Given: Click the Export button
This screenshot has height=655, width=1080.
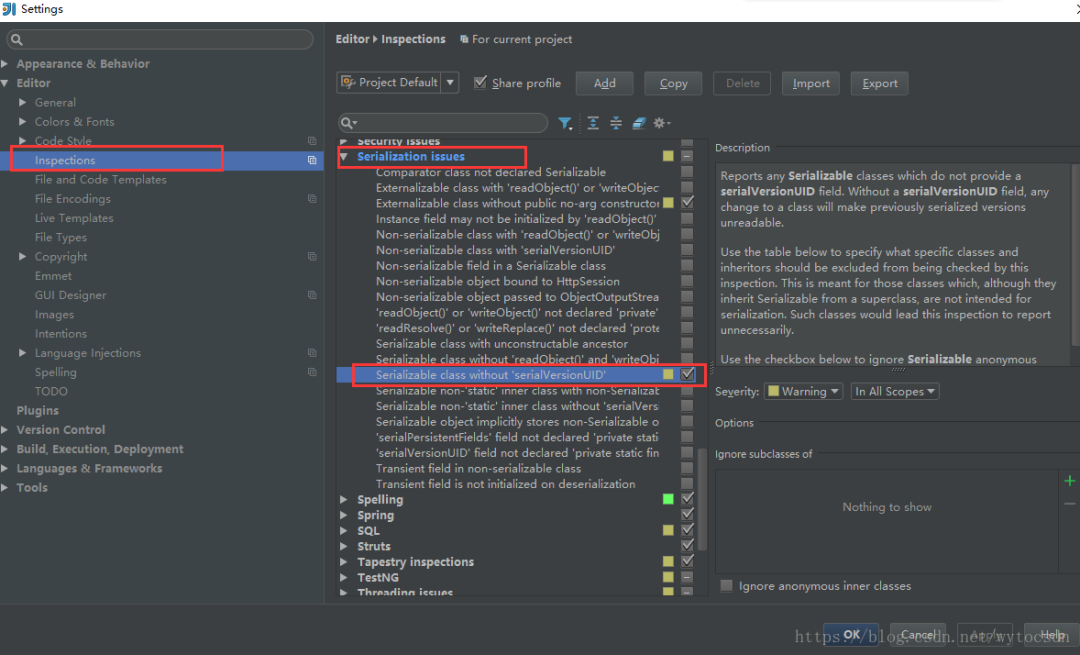Looking at the screenshot, I should (x=879, y=83).
